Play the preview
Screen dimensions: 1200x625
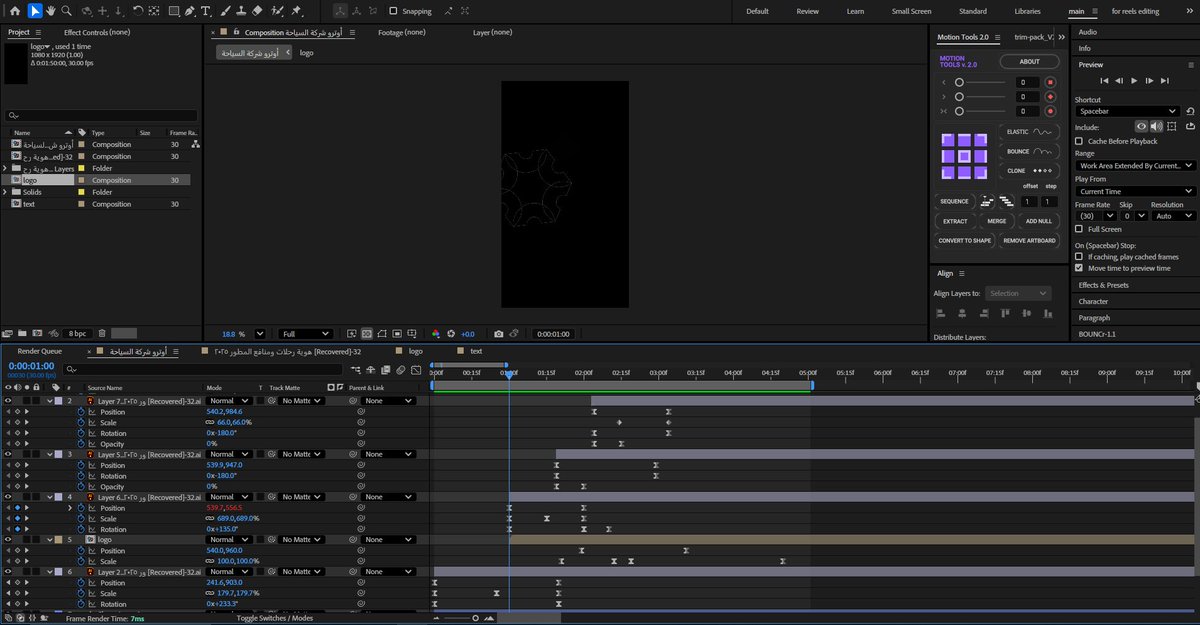click(x=1134, y=80)
